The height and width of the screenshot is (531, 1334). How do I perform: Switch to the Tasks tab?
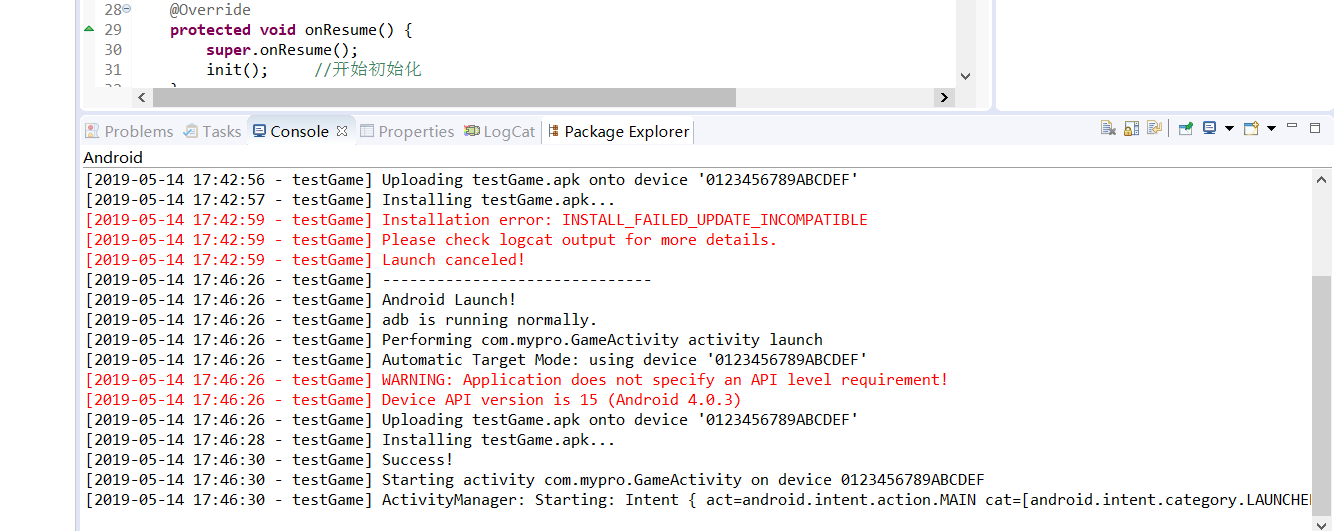tap(212, 131)
